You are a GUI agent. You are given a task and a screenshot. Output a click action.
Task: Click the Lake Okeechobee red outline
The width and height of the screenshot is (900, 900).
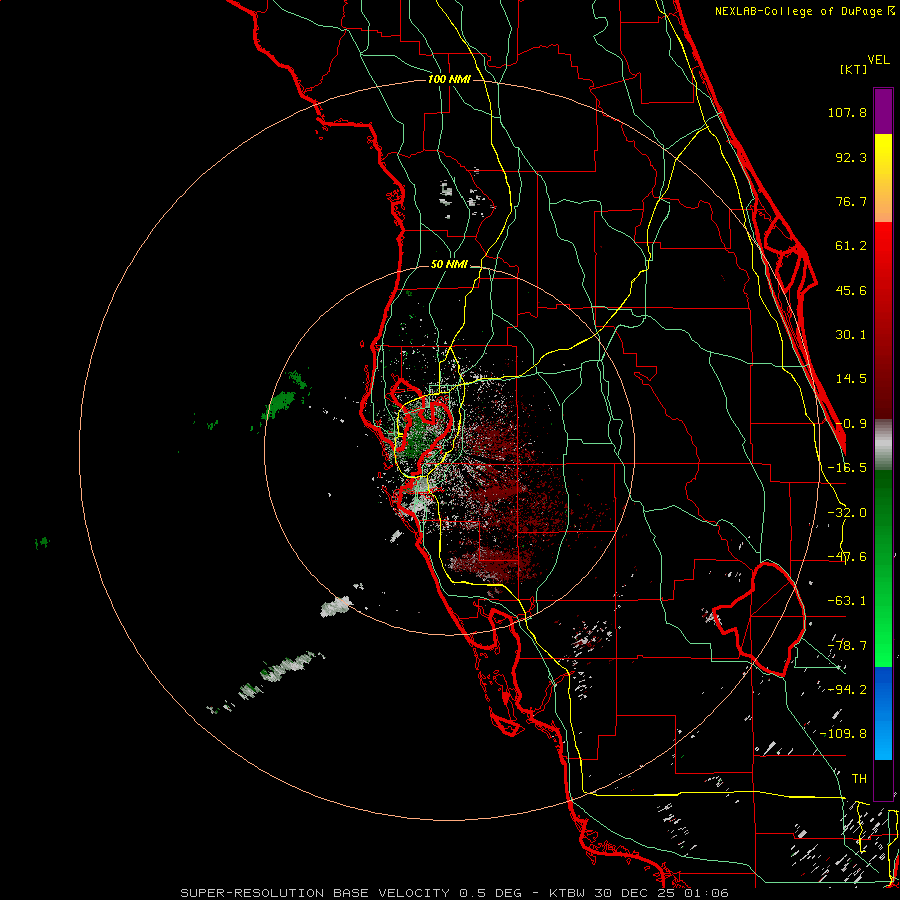(759, 619)
